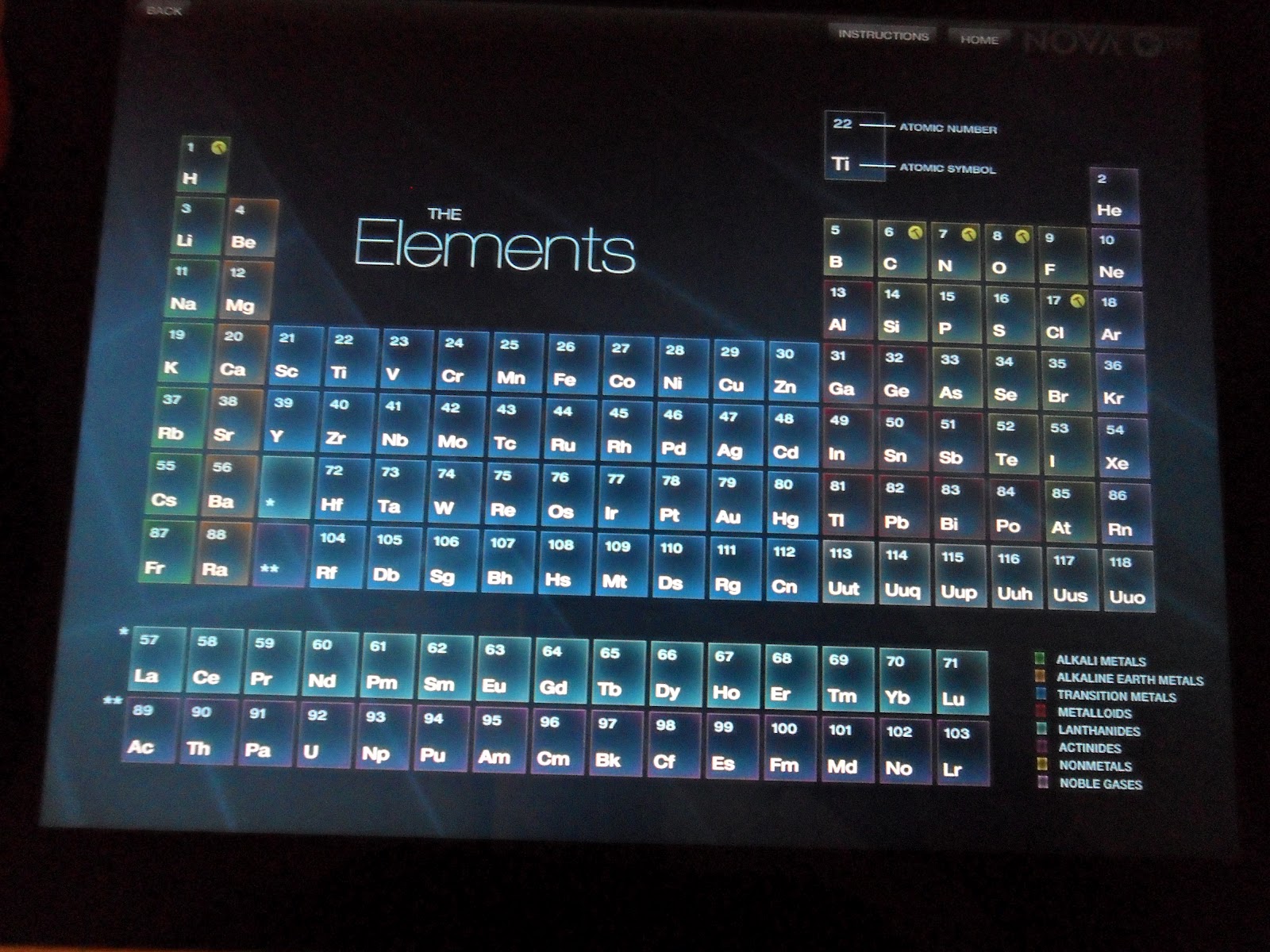Choose the Ununoctium (Uuo) tile
1270x952 pixels.
1129,582
